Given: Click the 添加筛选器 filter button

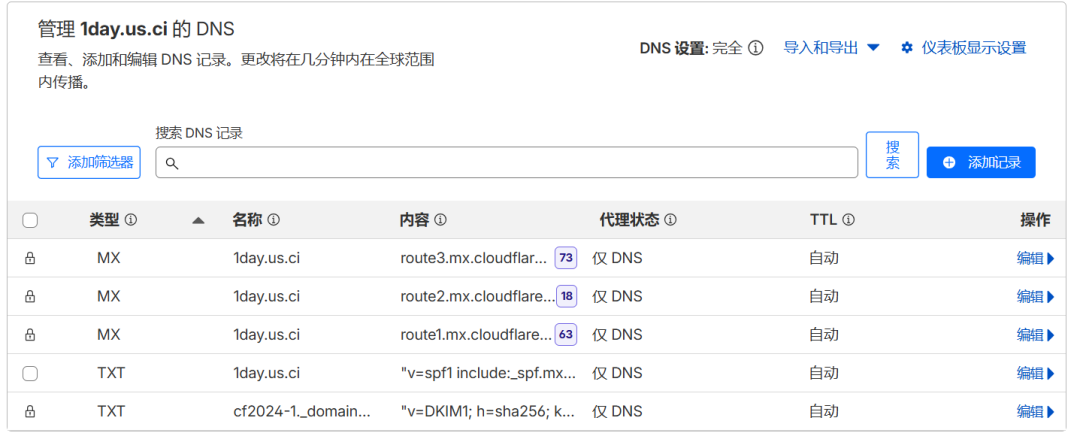Looking at the screenshot, I should click(x=89, y=163).
